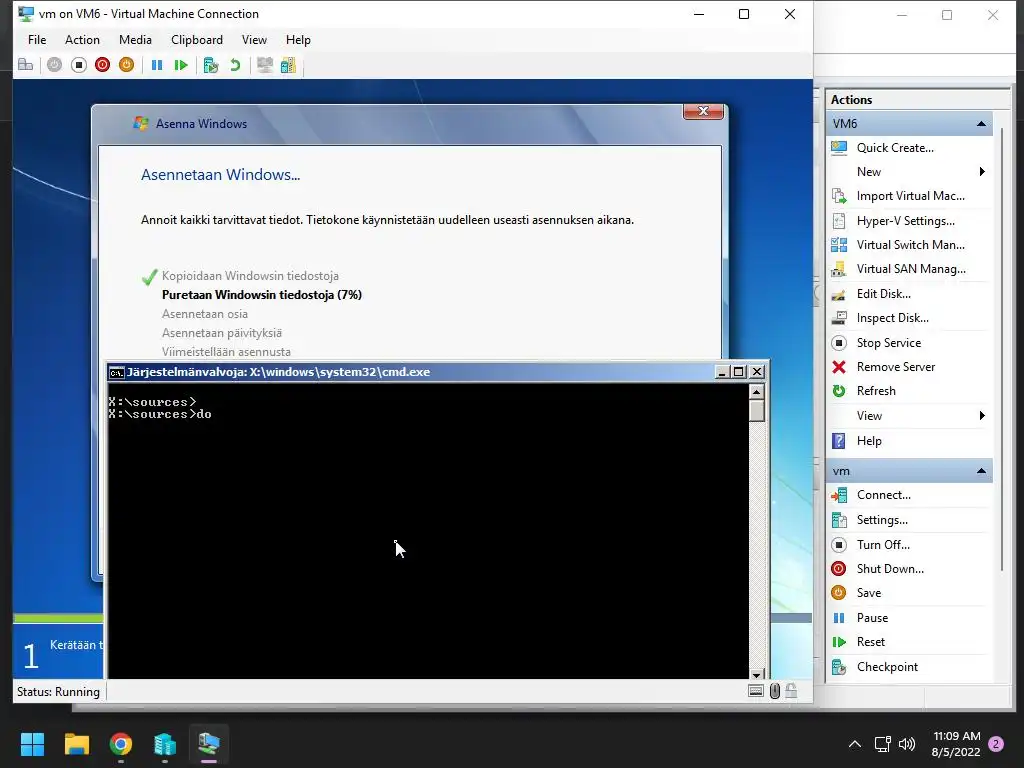Click Save in vm actions
This screenshot has width=1024, height=768.
point(869,593)
